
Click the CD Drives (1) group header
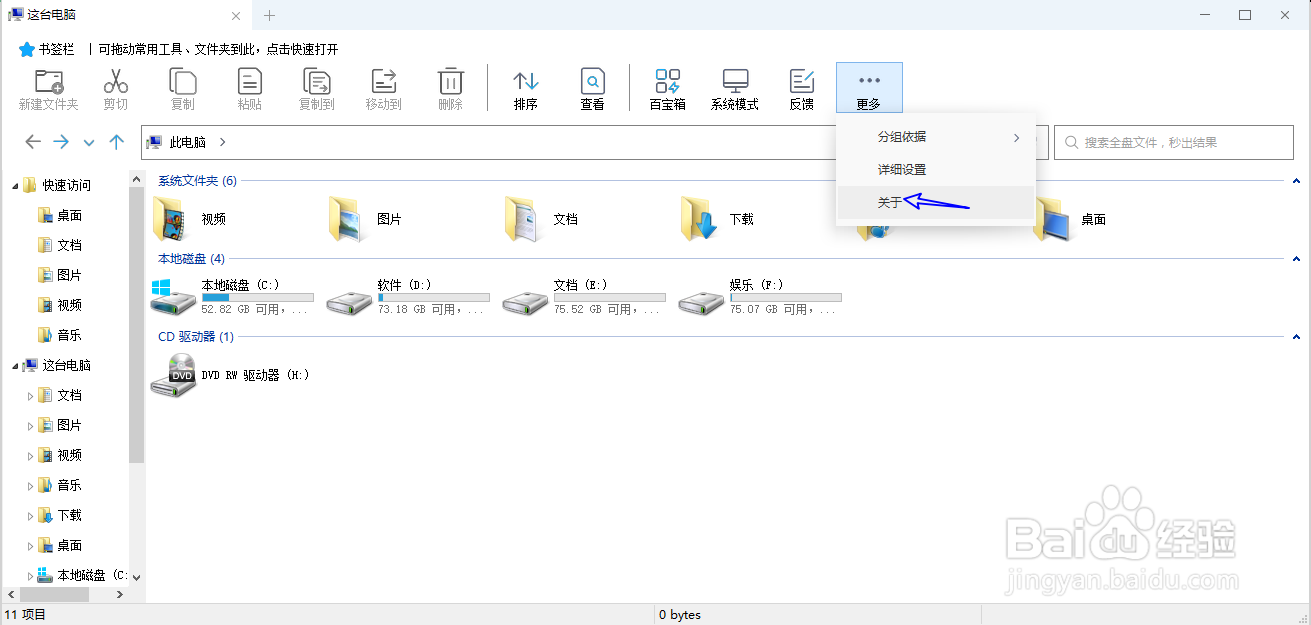pyautogui.click(x=196, y=337)
